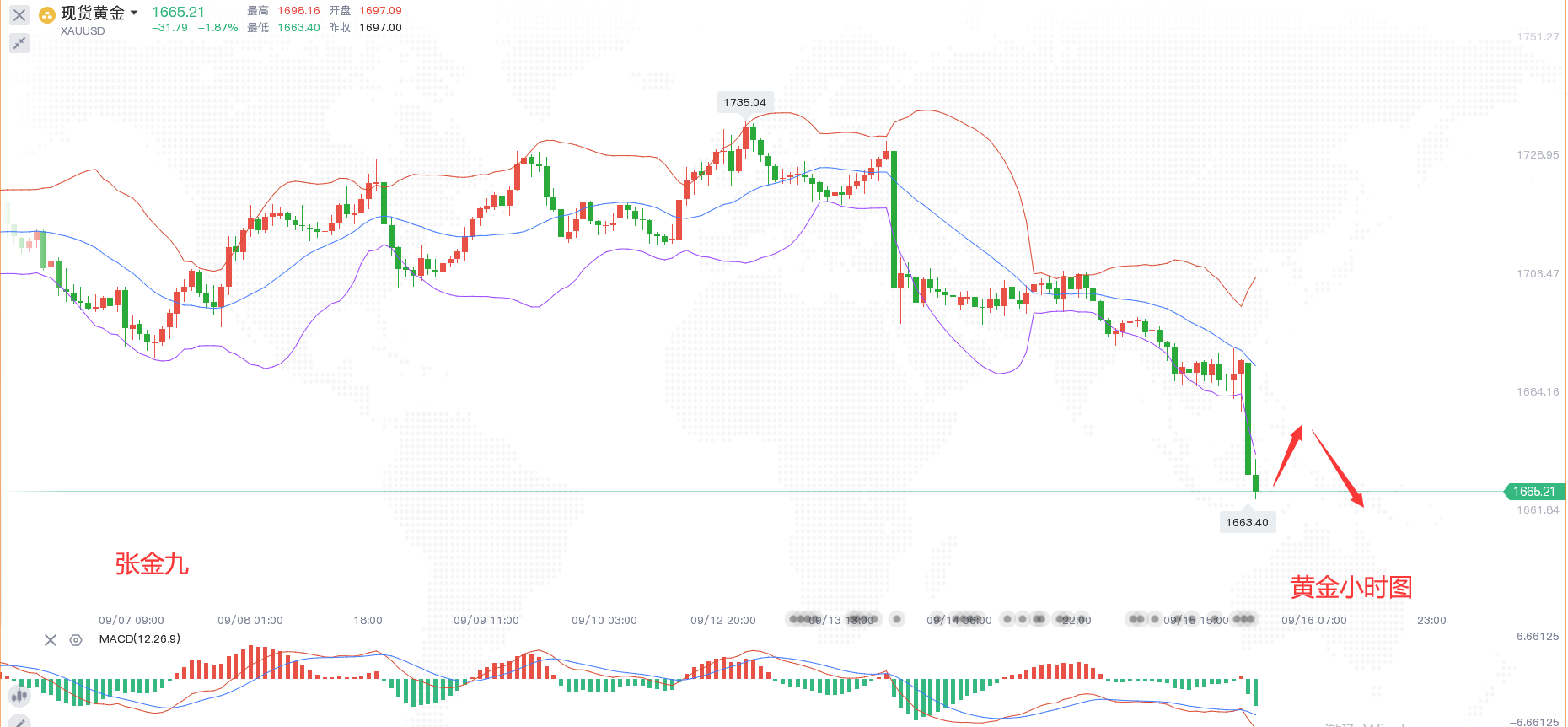
Task: Close the gold chart with the top-left X
Action: click(19, 14)
